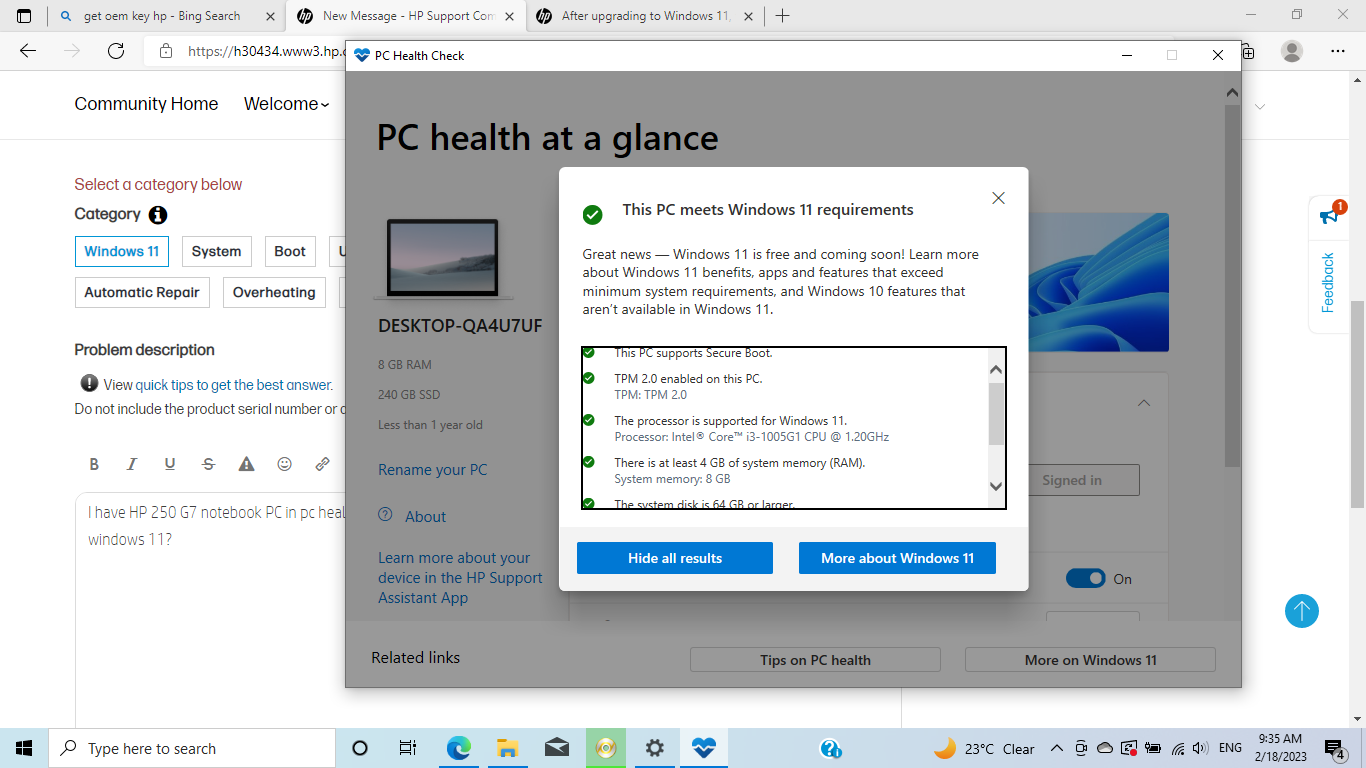1366x768 pixels.
Task: Apply underline formatting in the message editor
Action: pyautogui.click(x=170, y=464)
